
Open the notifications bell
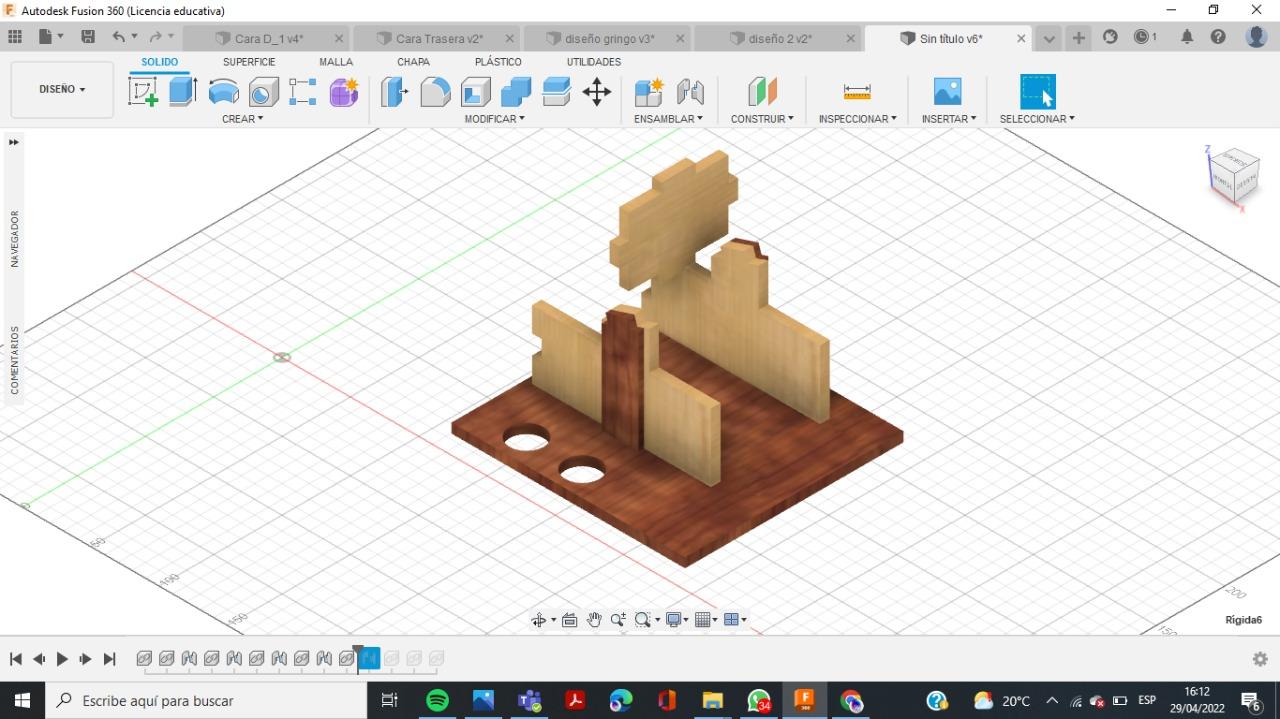tap(1187, 37)
